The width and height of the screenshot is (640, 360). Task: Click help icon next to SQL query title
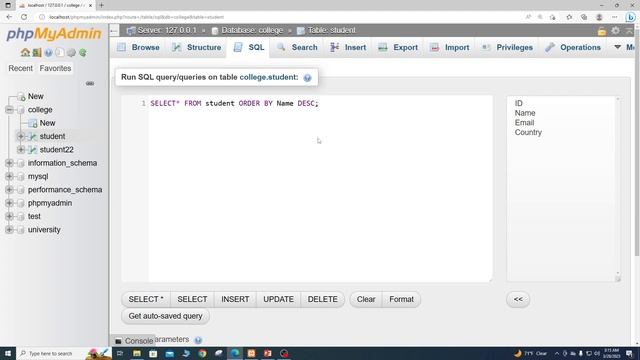(x=307, y=78)
